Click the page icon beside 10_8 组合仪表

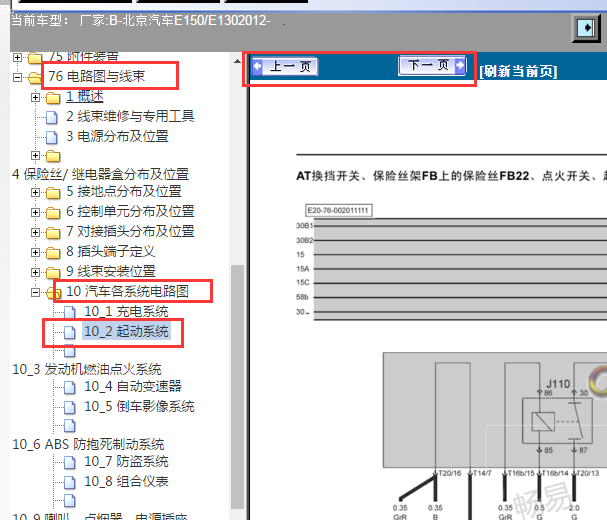pos(70,482)
